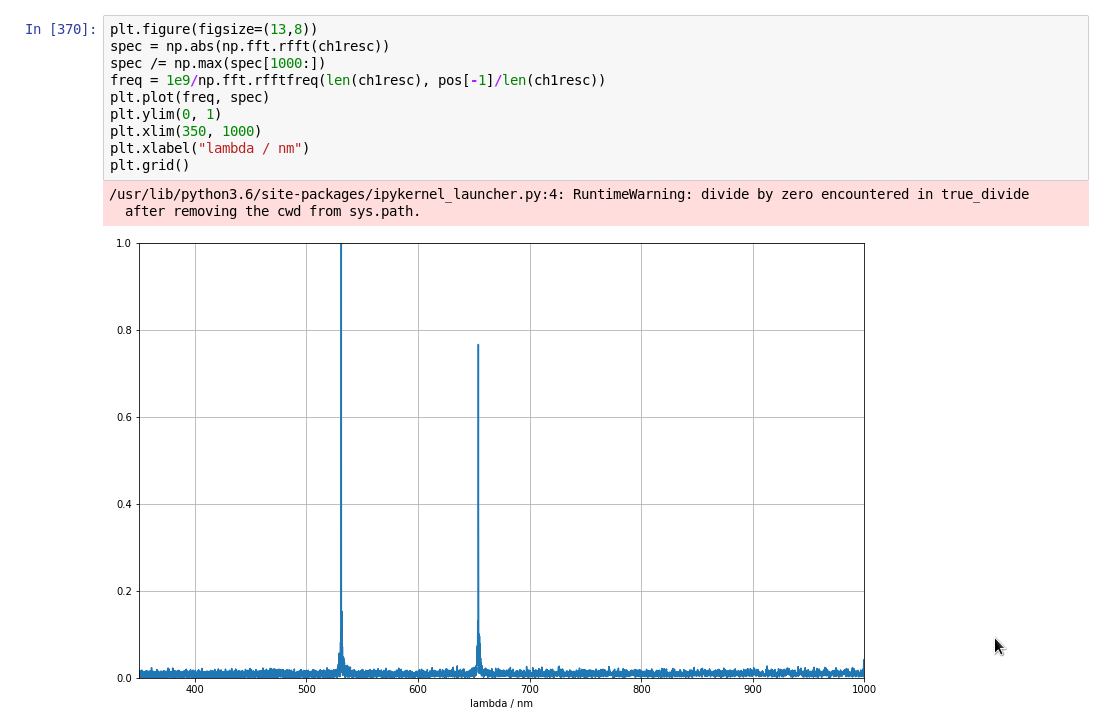Click the x-axis tick label 500
The width and height of the screenshot is (1098, 721).
(x=306, y=690)
